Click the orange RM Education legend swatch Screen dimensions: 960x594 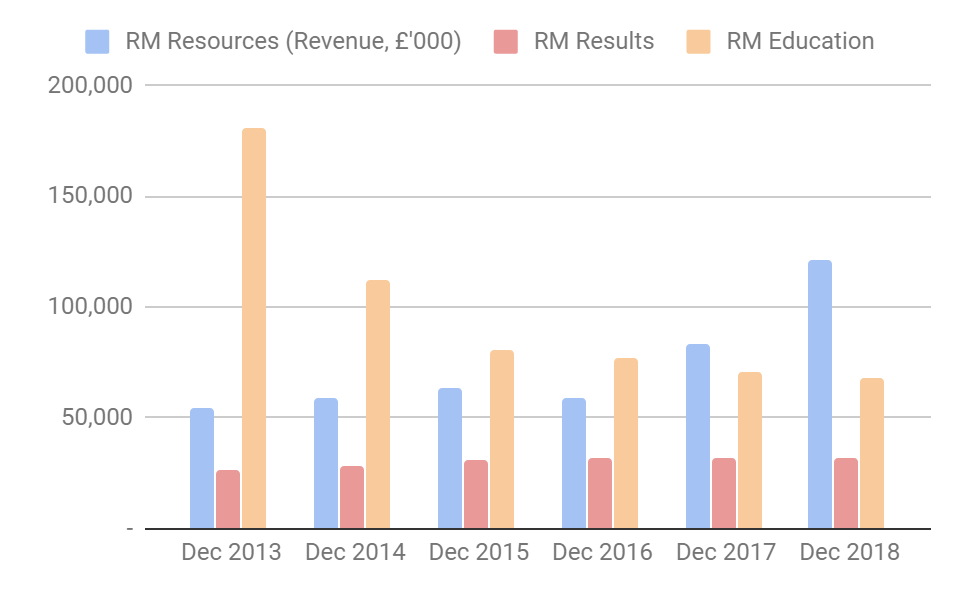coord(699,42)
